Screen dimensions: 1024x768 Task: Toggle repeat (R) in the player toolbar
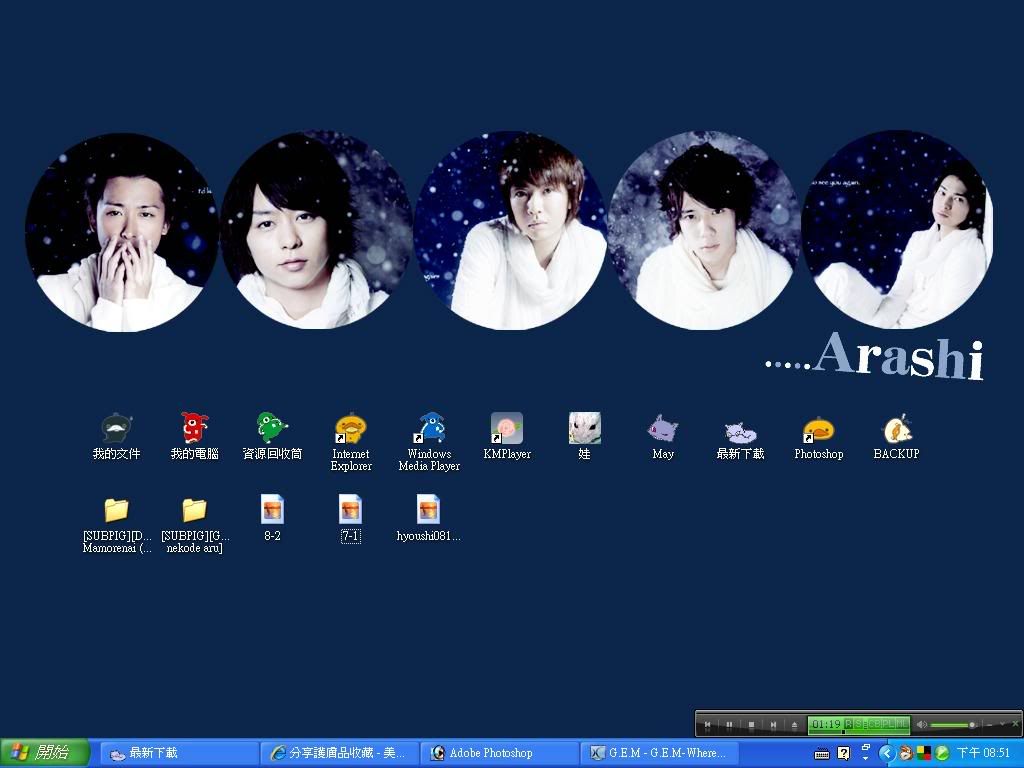[x=849, y=724]
